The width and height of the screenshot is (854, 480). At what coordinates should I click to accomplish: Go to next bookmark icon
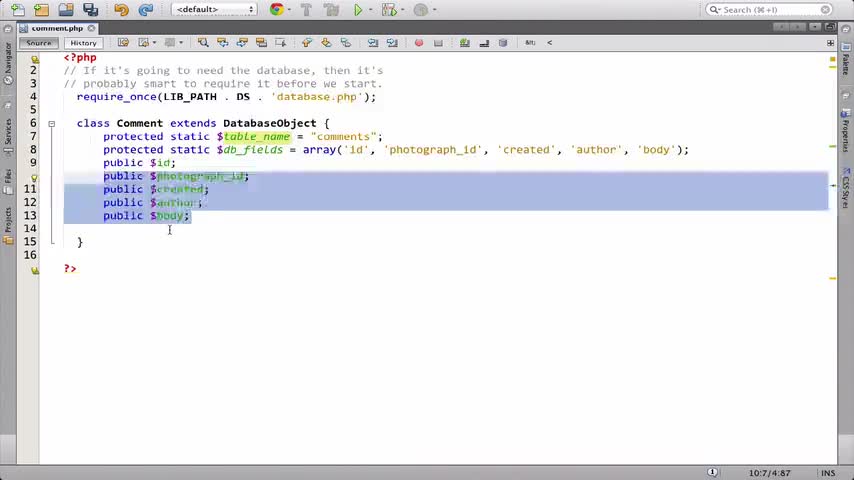(326, 42)
